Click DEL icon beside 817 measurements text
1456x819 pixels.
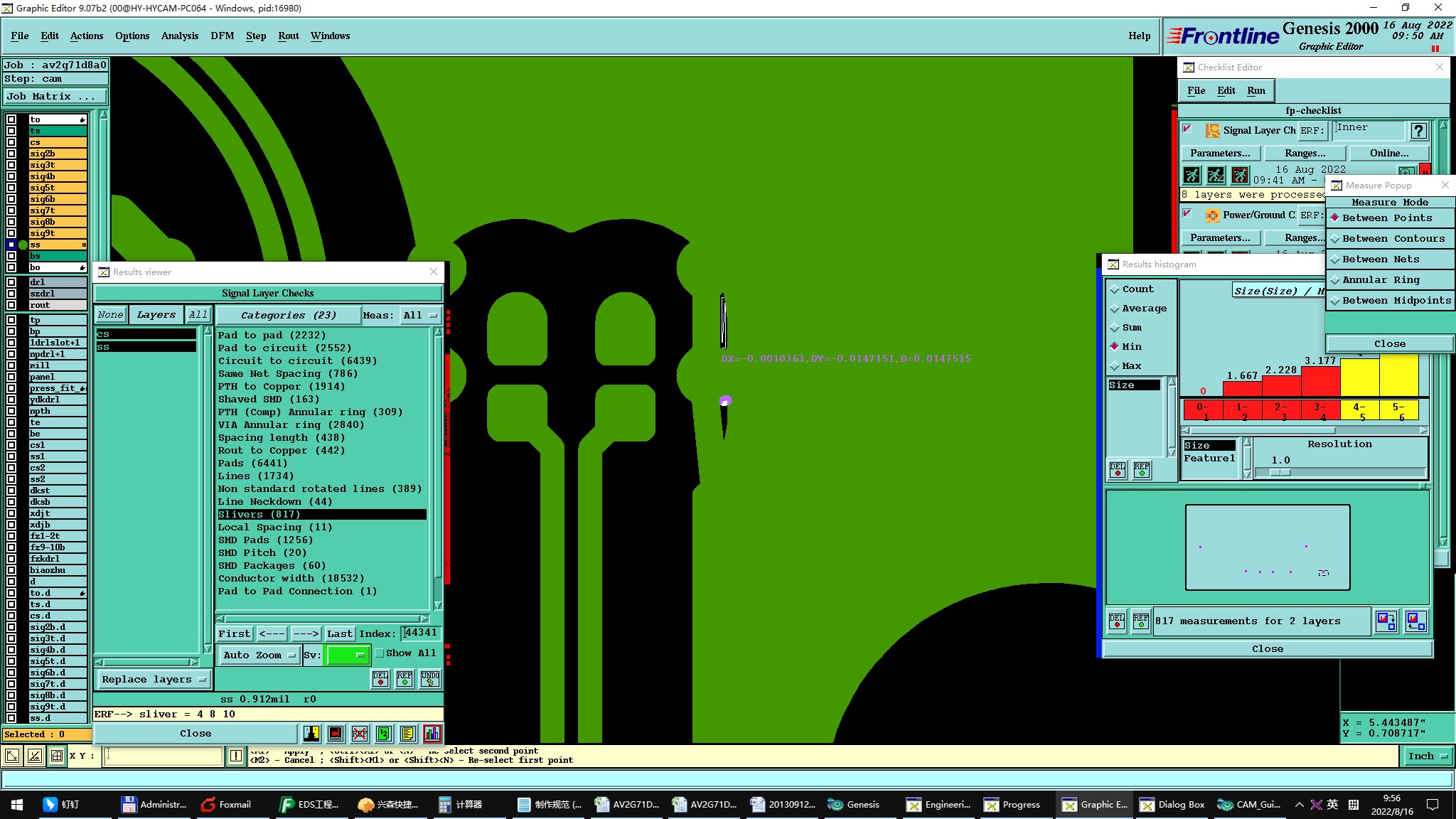coord(1117,621)
